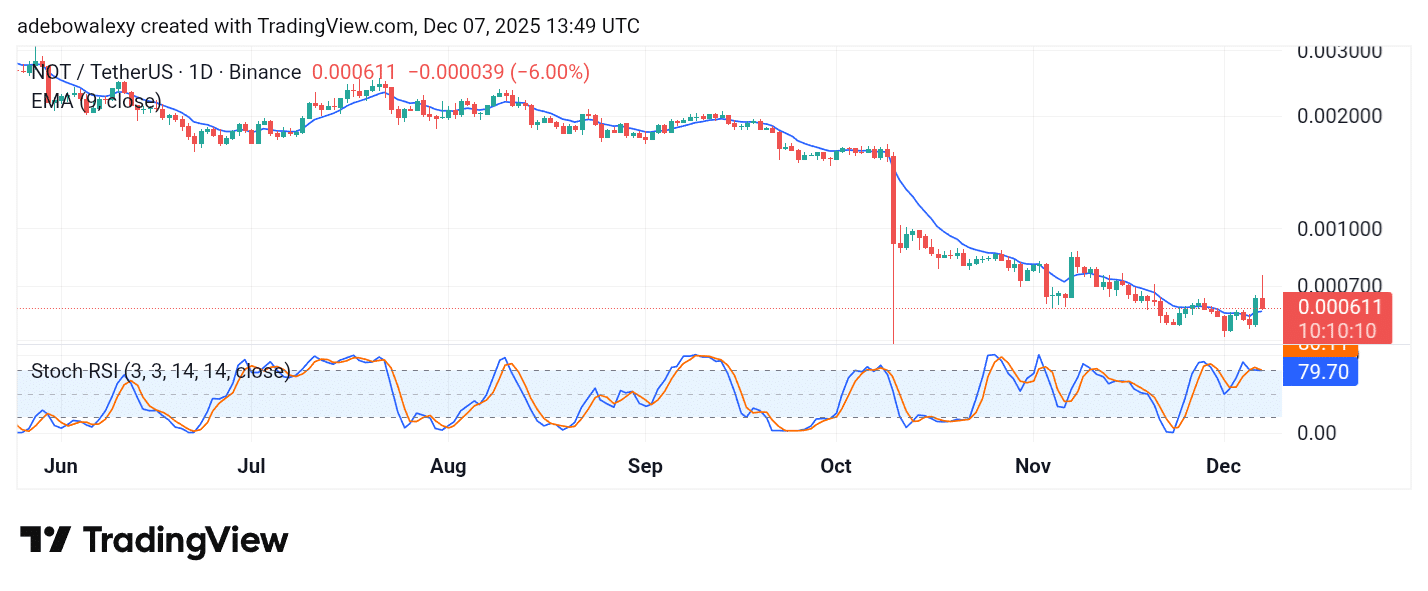
Task: Click the Jun label on time axis
Action: coord(61,466)
